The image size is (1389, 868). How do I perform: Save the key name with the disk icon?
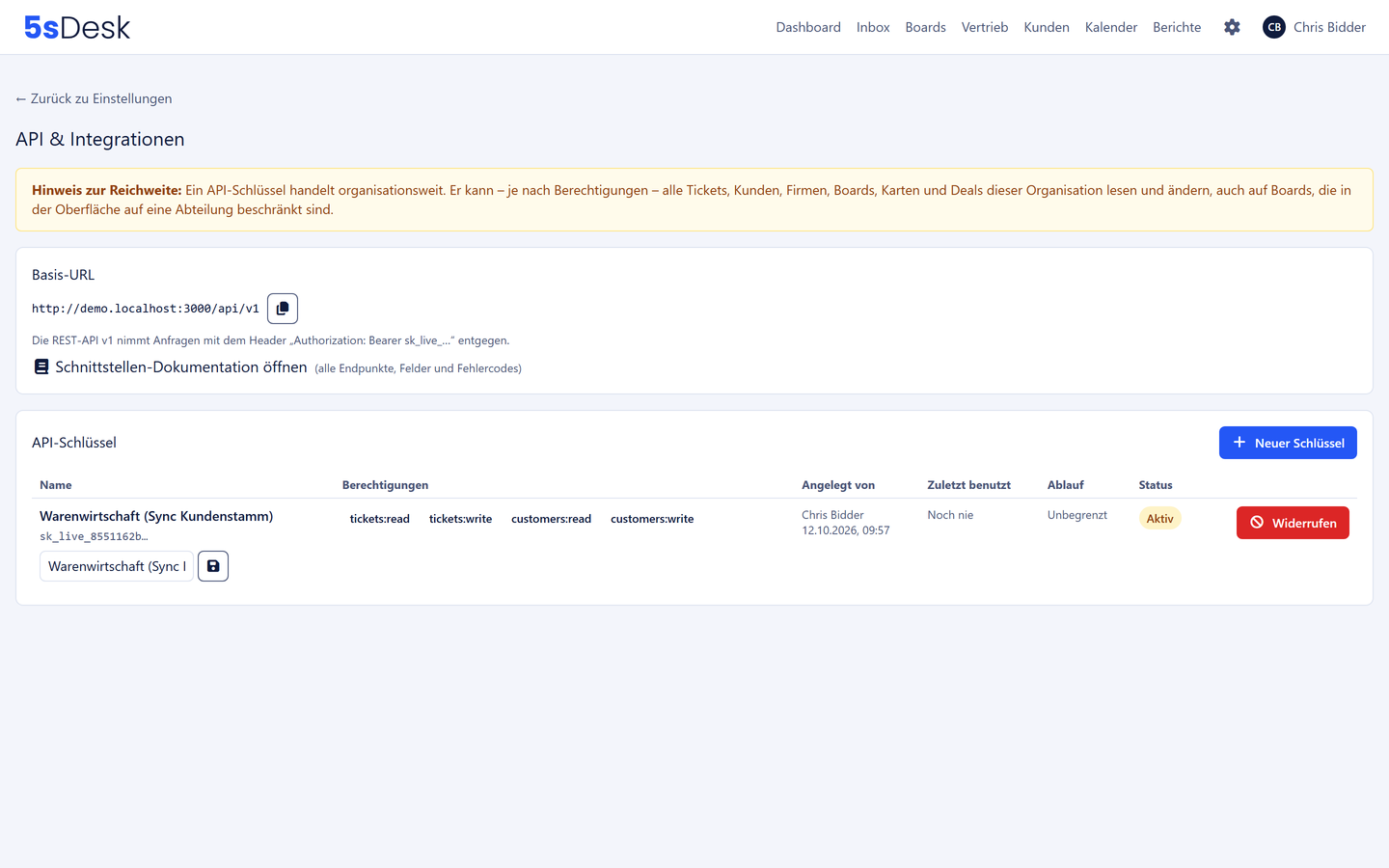click(x=213, y=566)
